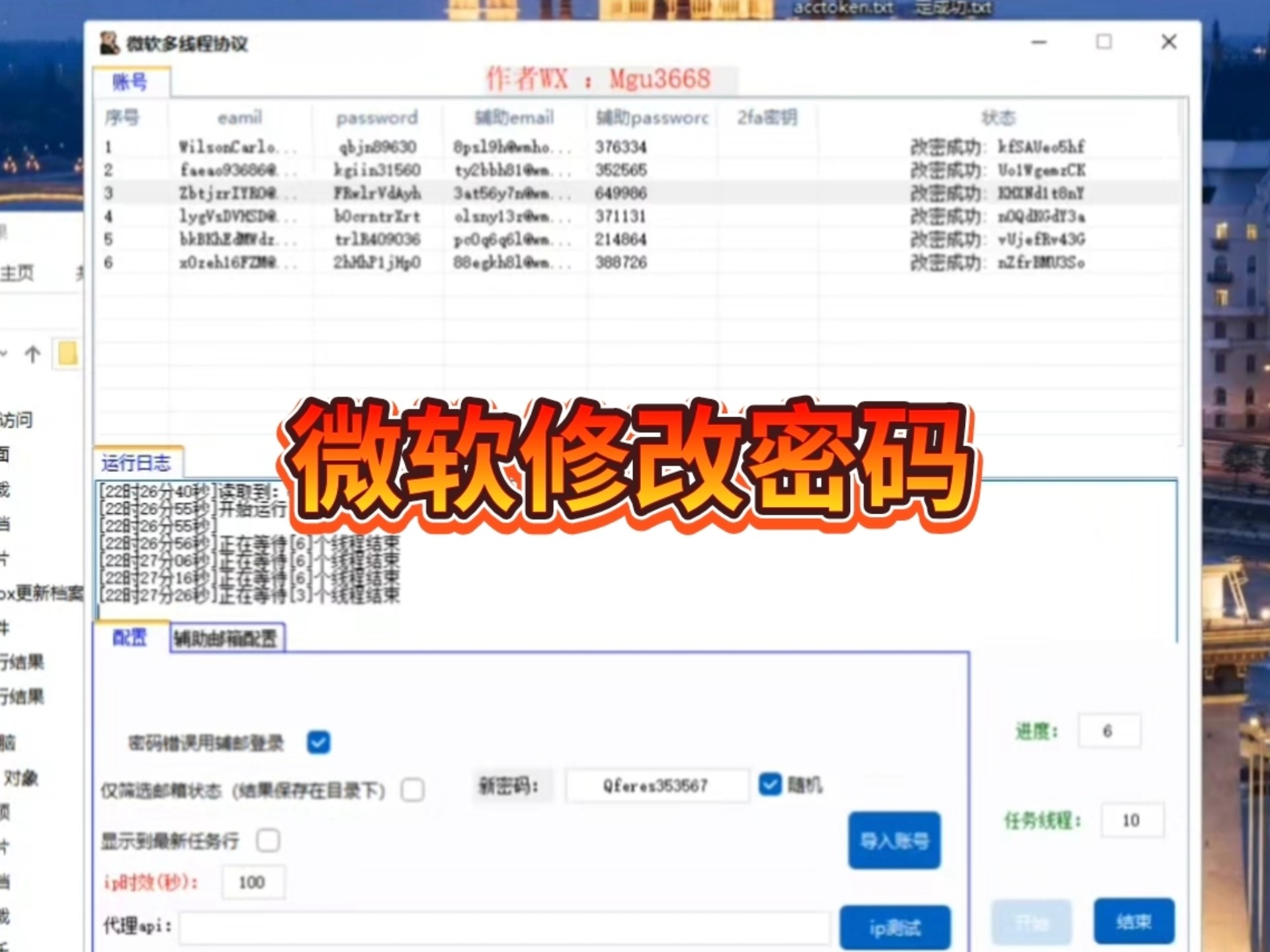1270x952 pixels.
Task: Click the password cell 2hMhP1jMpO
Action: (x=377, y=262)
